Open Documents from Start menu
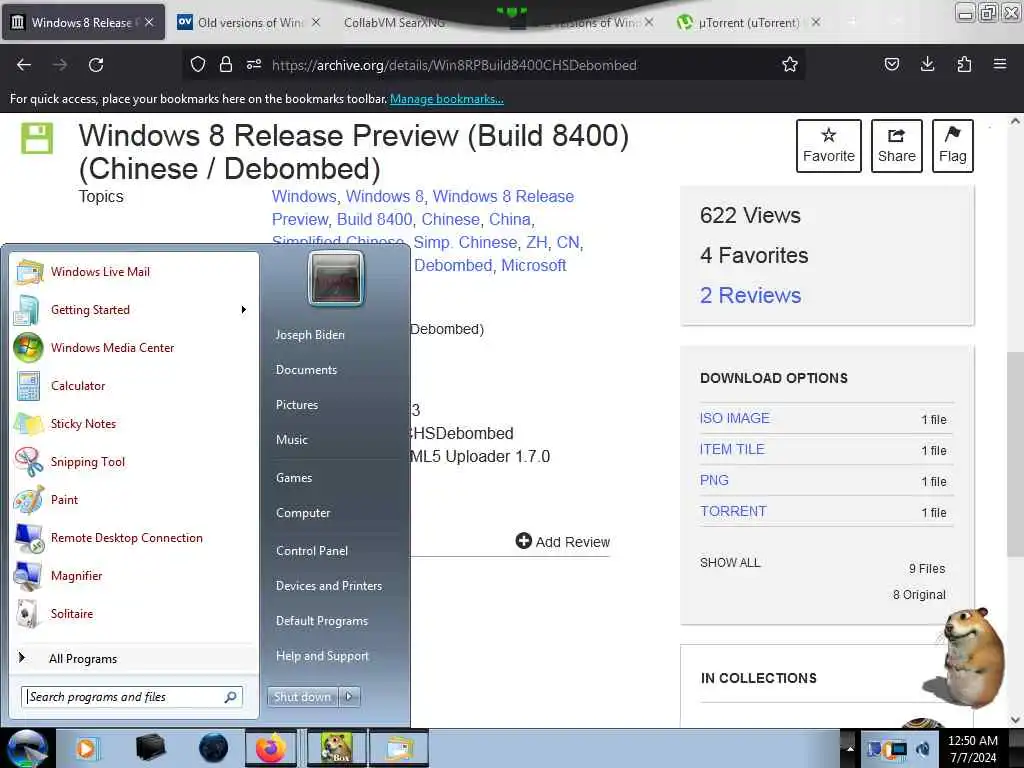 pyautogui.click(x=306, y=370)
